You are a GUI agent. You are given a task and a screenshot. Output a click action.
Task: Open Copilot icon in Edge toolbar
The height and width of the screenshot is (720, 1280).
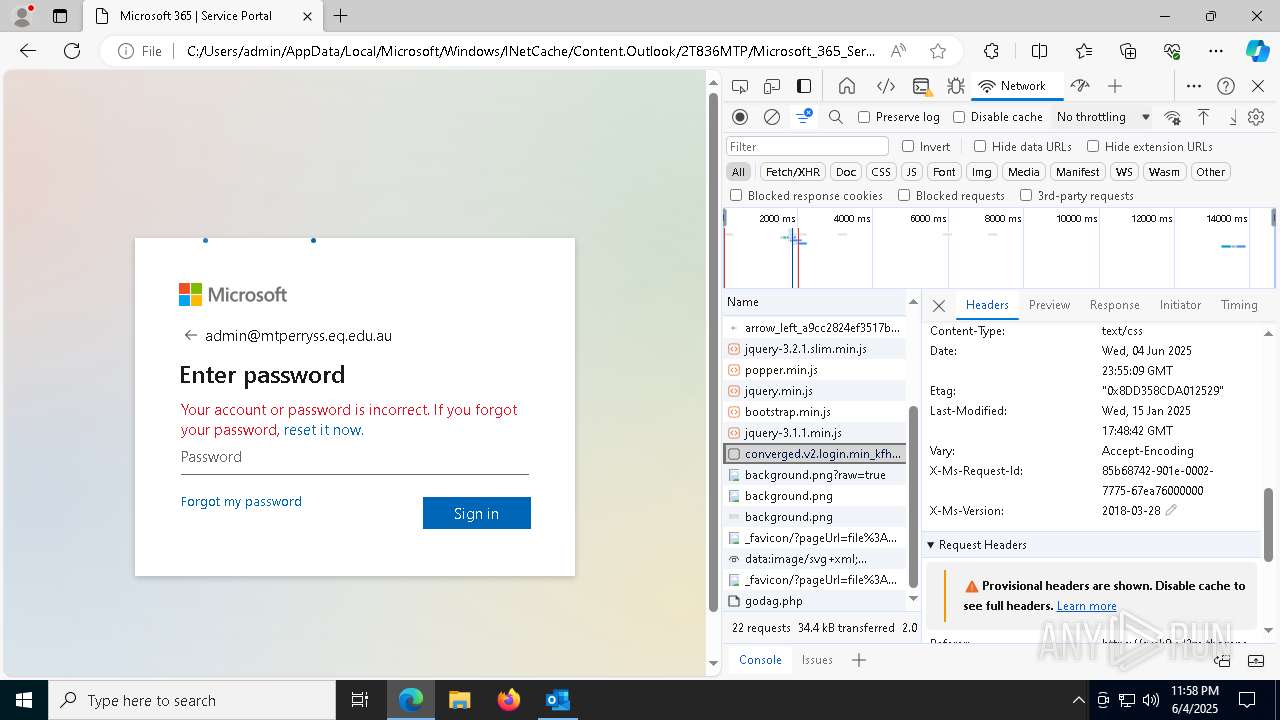[1257, 51]
